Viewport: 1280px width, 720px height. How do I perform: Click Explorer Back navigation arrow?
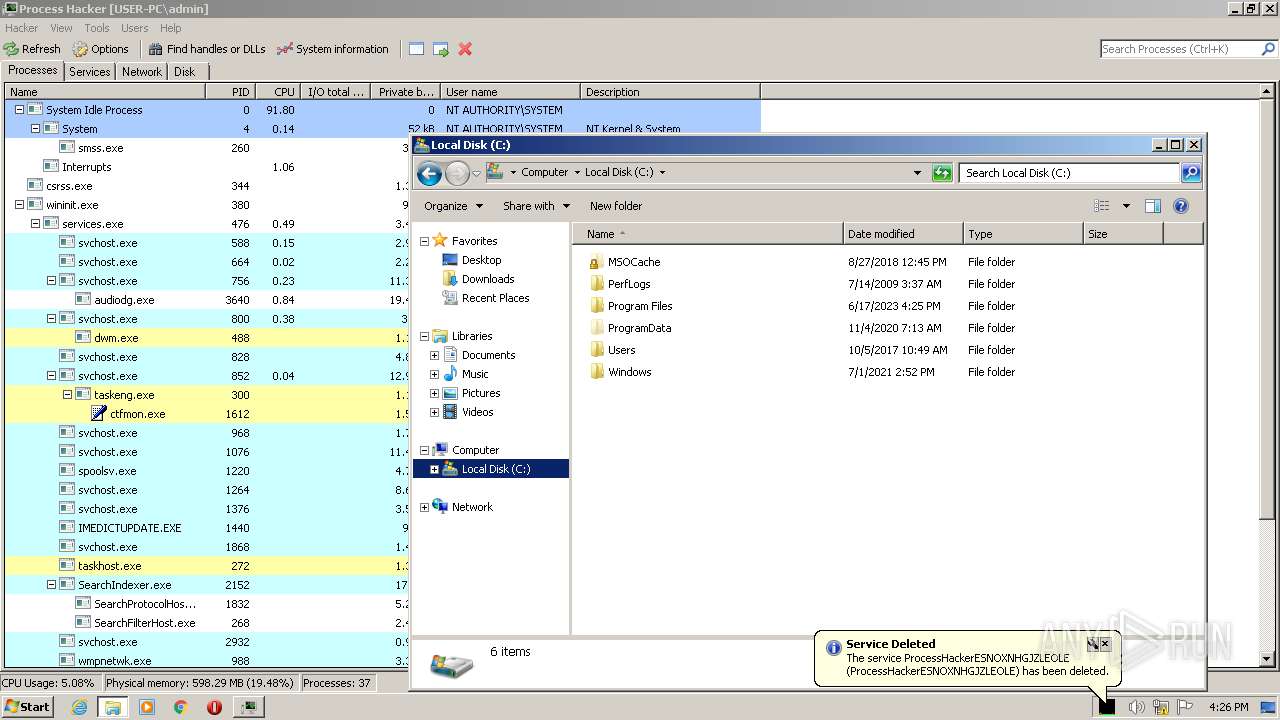click(429, 173)
